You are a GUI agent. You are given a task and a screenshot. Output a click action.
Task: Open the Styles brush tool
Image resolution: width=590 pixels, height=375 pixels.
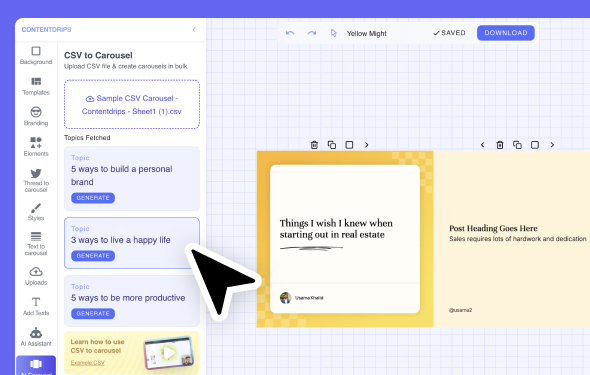pyautogui.click(x=36, y=212)
